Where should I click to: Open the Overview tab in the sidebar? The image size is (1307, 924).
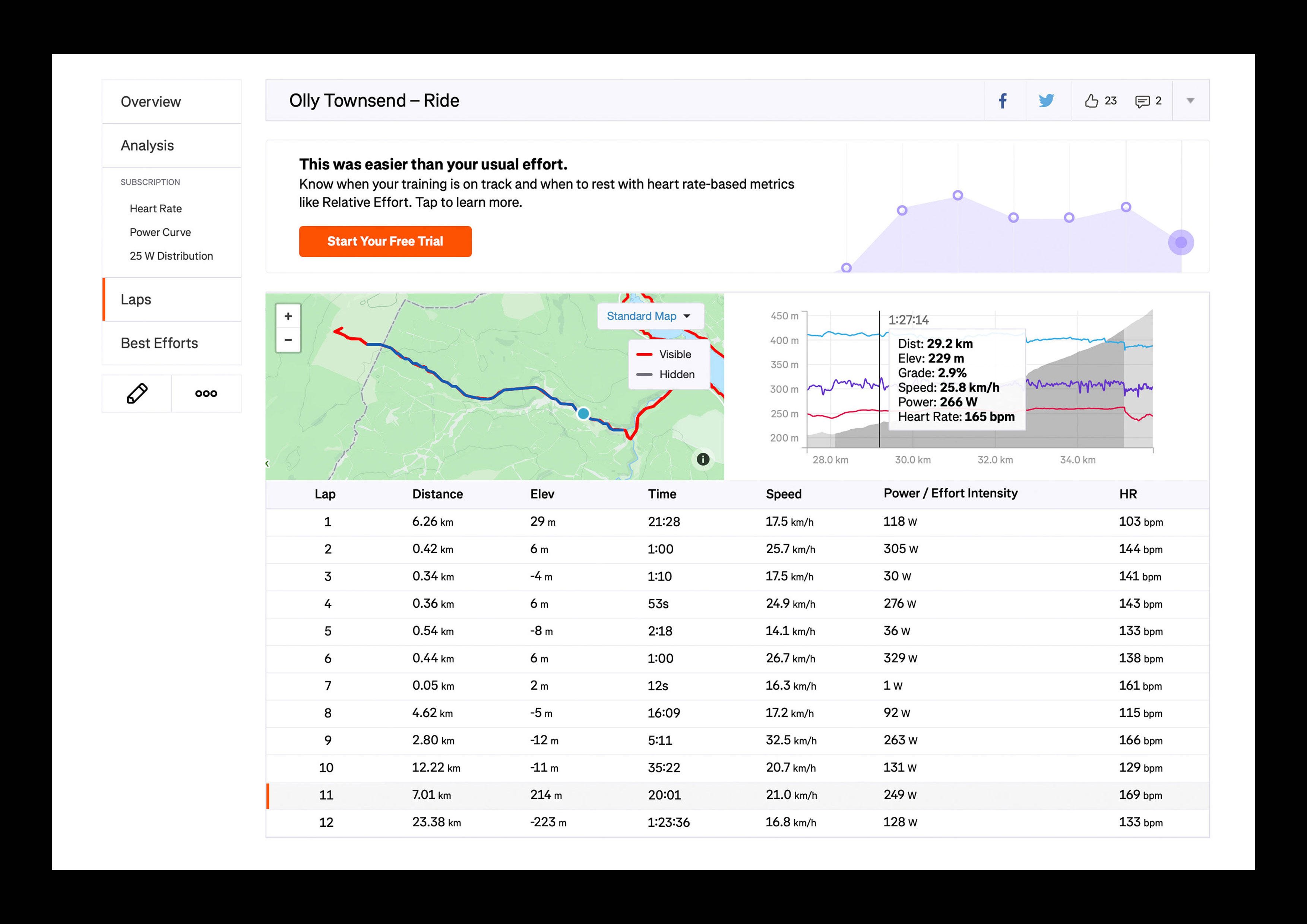click(151, 102)
